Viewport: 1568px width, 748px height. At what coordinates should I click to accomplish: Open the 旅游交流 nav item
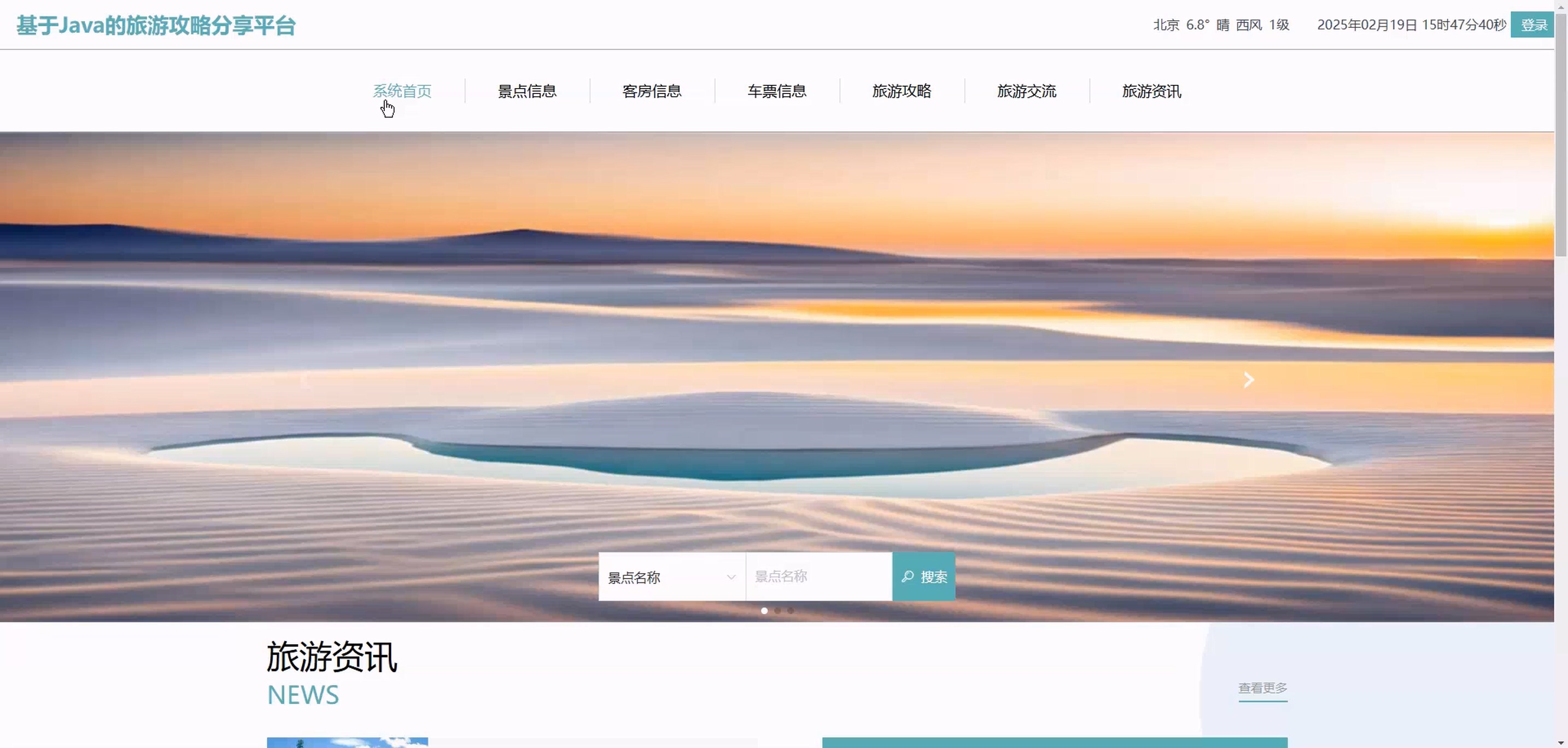[x=1026, y=91]
